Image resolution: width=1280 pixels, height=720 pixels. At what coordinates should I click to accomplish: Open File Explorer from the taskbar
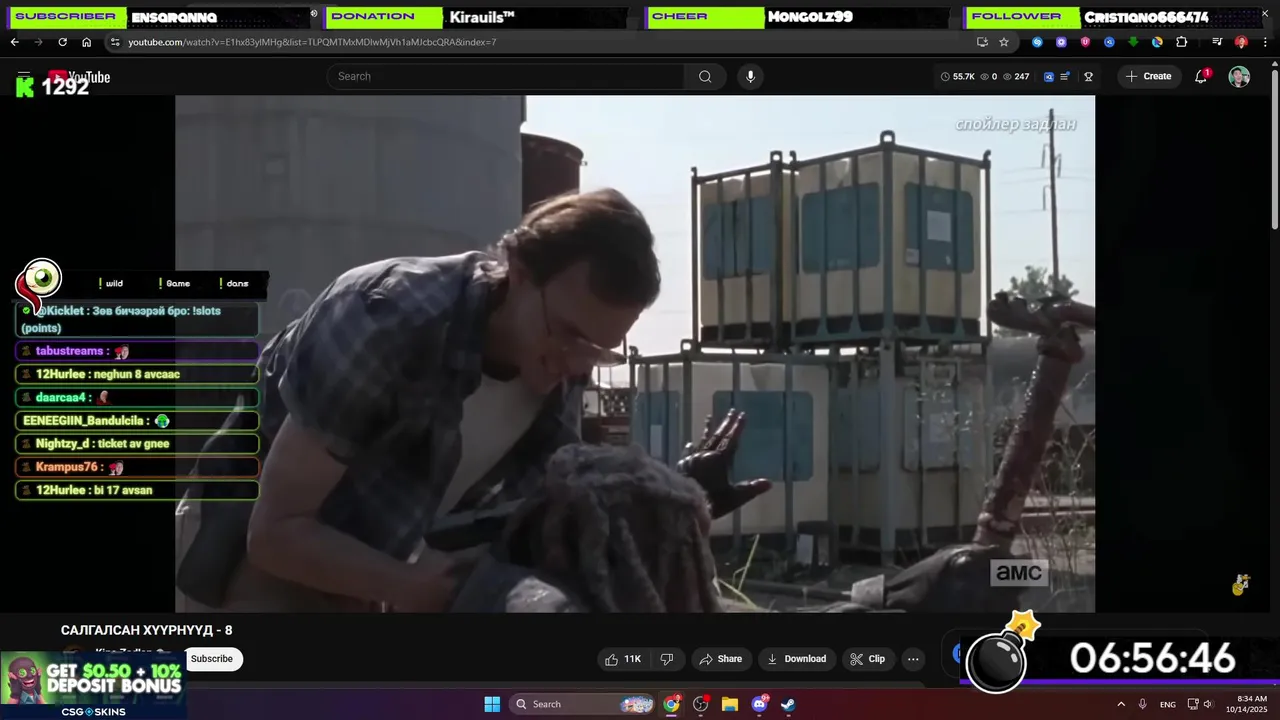point(730,704)
